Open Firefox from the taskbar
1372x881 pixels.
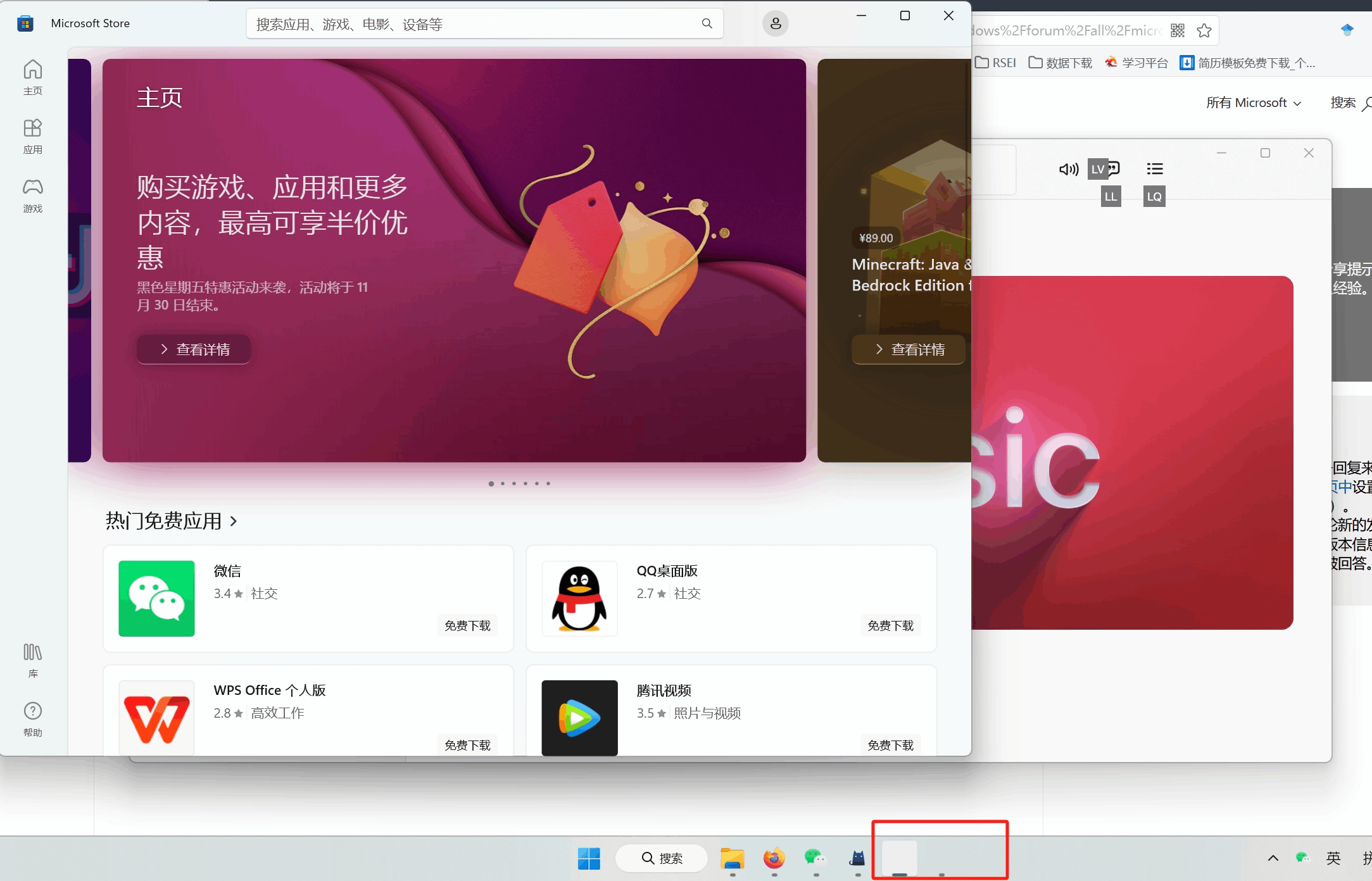(774, 858)
